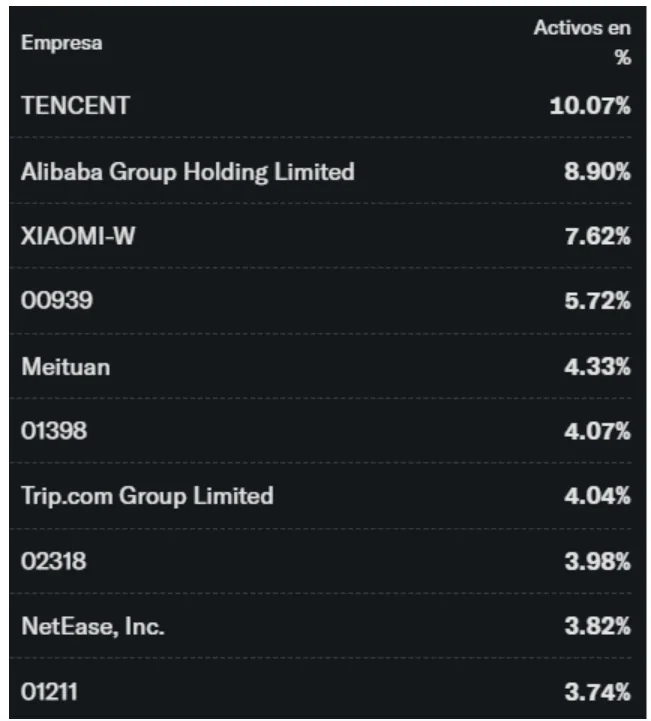Open the 00939 stock code entry
This screenshot has height=721, width=651.
tap(57, 300)
